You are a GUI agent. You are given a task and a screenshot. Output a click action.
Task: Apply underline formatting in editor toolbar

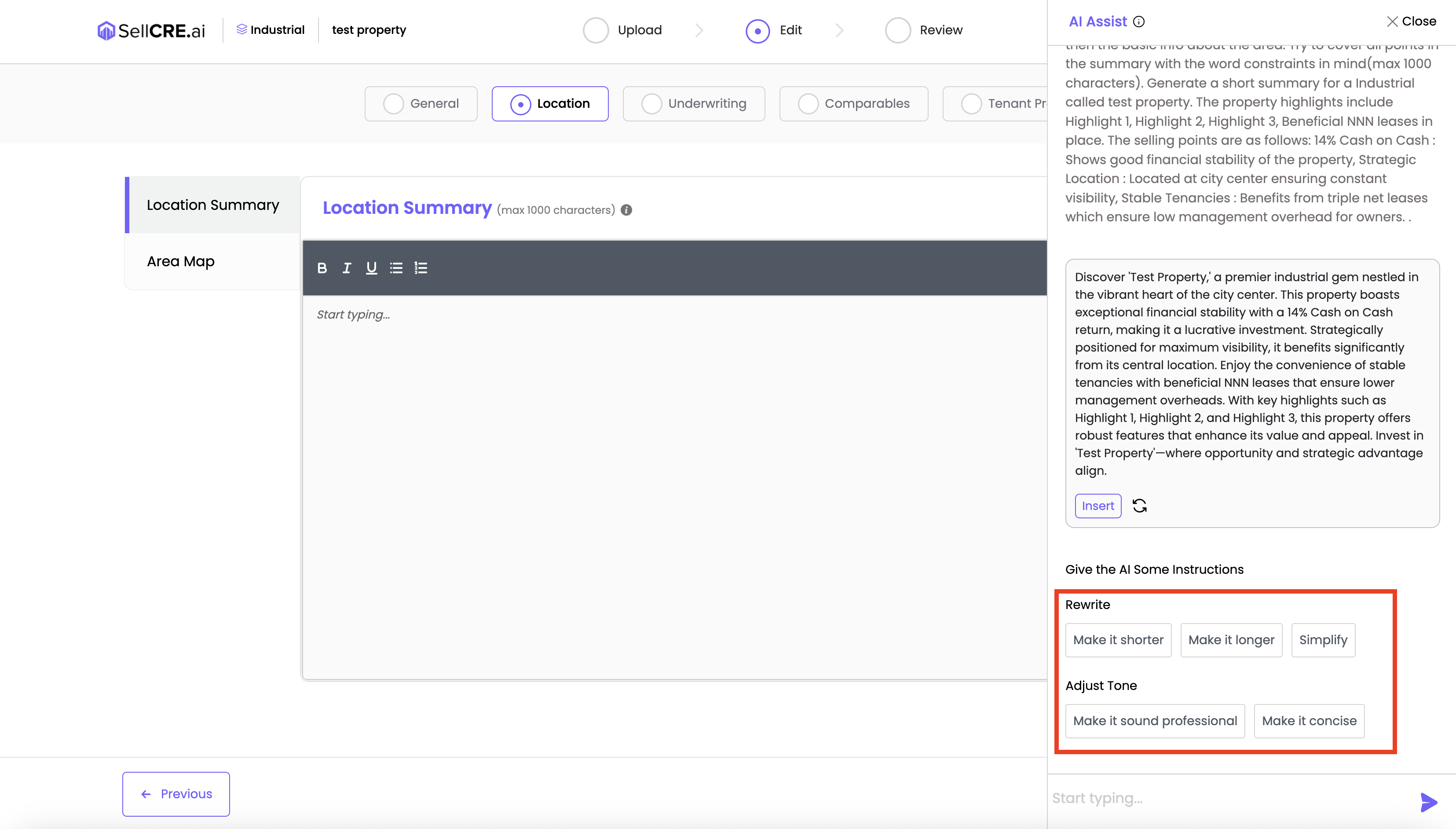[371, 268]
